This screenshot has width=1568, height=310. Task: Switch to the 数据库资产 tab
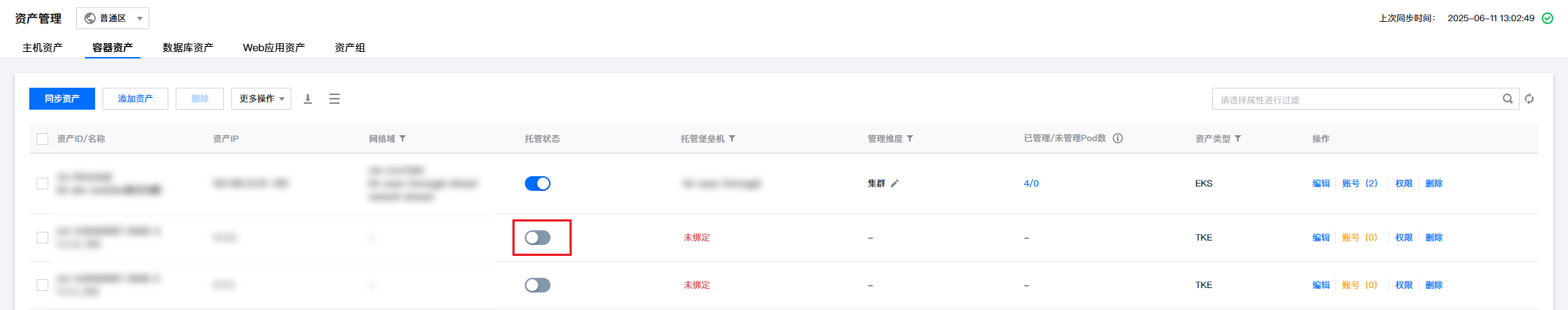(x=188, y=48)
